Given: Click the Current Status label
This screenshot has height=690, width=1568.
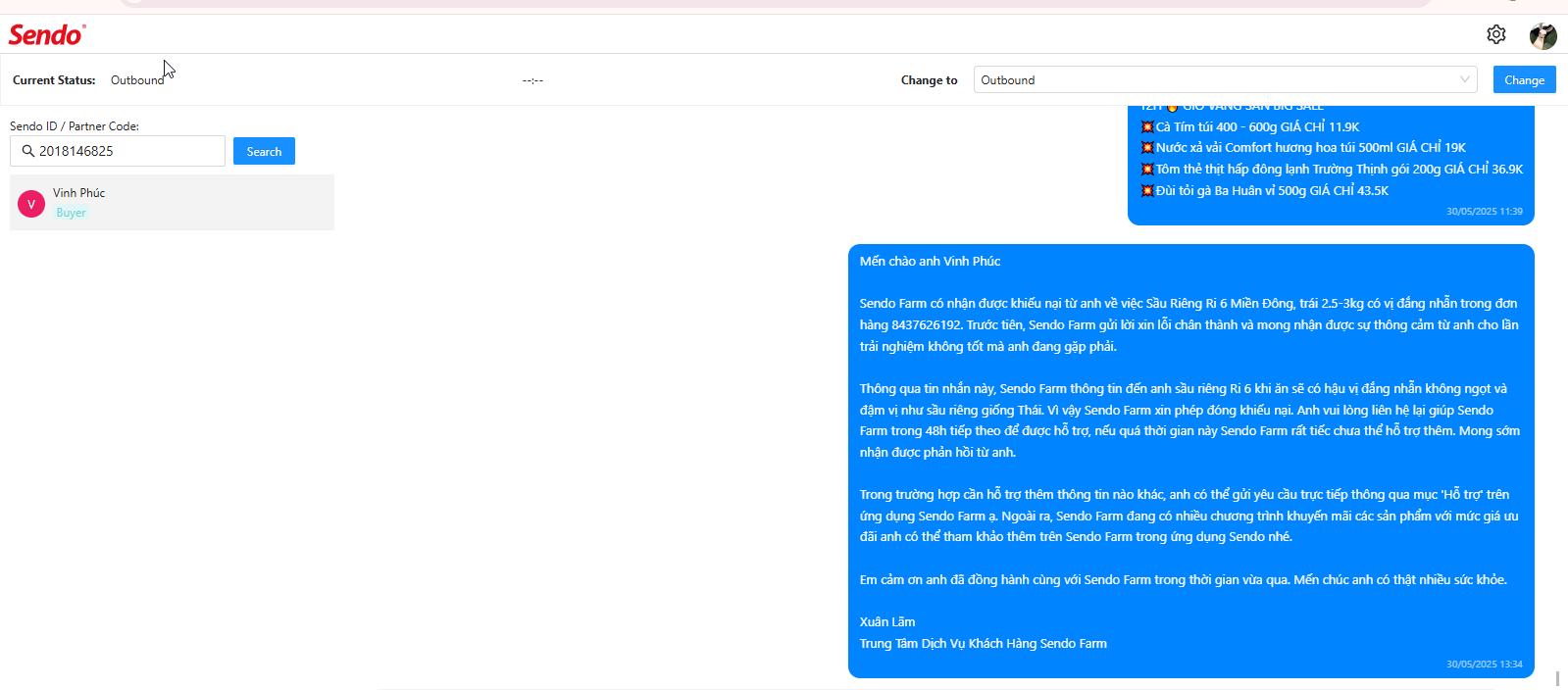Looking at the screenshot, I should coord(54,80).
